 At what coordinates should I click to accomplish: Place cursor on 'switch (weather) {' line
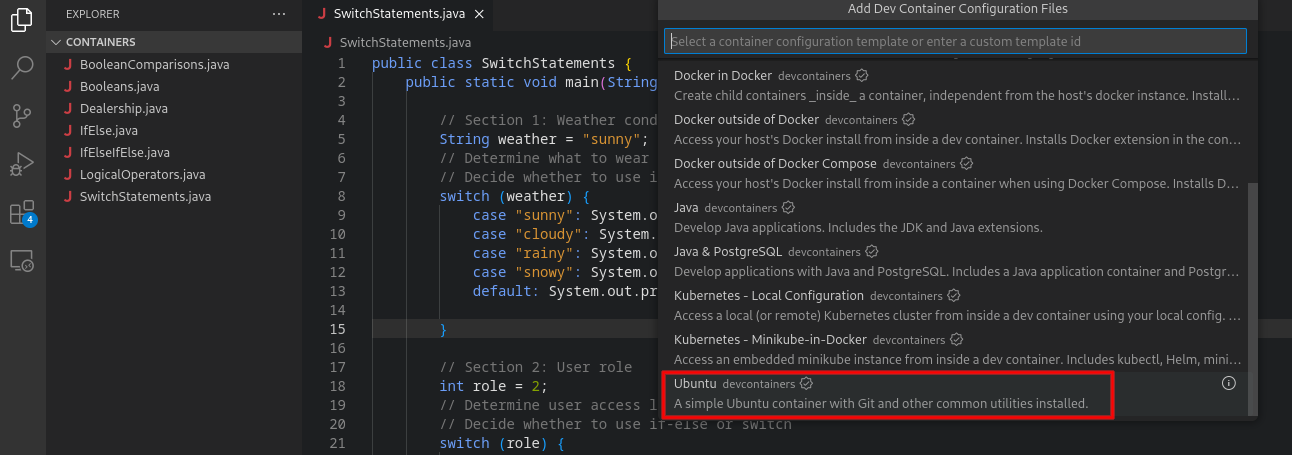[x=515, y=196]
